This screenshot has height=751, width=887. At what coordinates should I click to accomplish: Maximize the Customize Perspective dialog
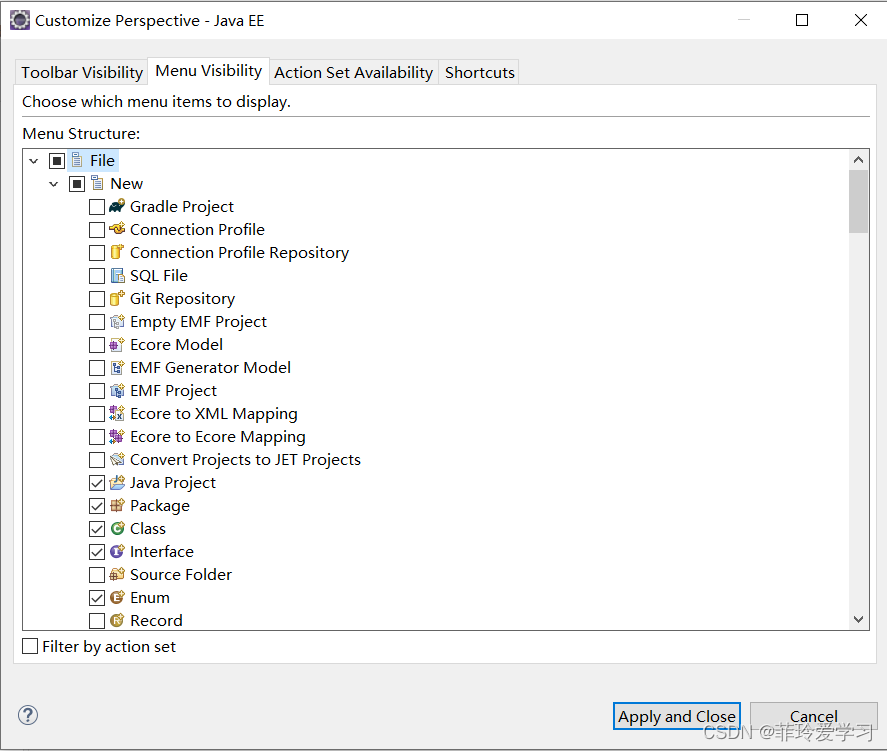[802, 20]
